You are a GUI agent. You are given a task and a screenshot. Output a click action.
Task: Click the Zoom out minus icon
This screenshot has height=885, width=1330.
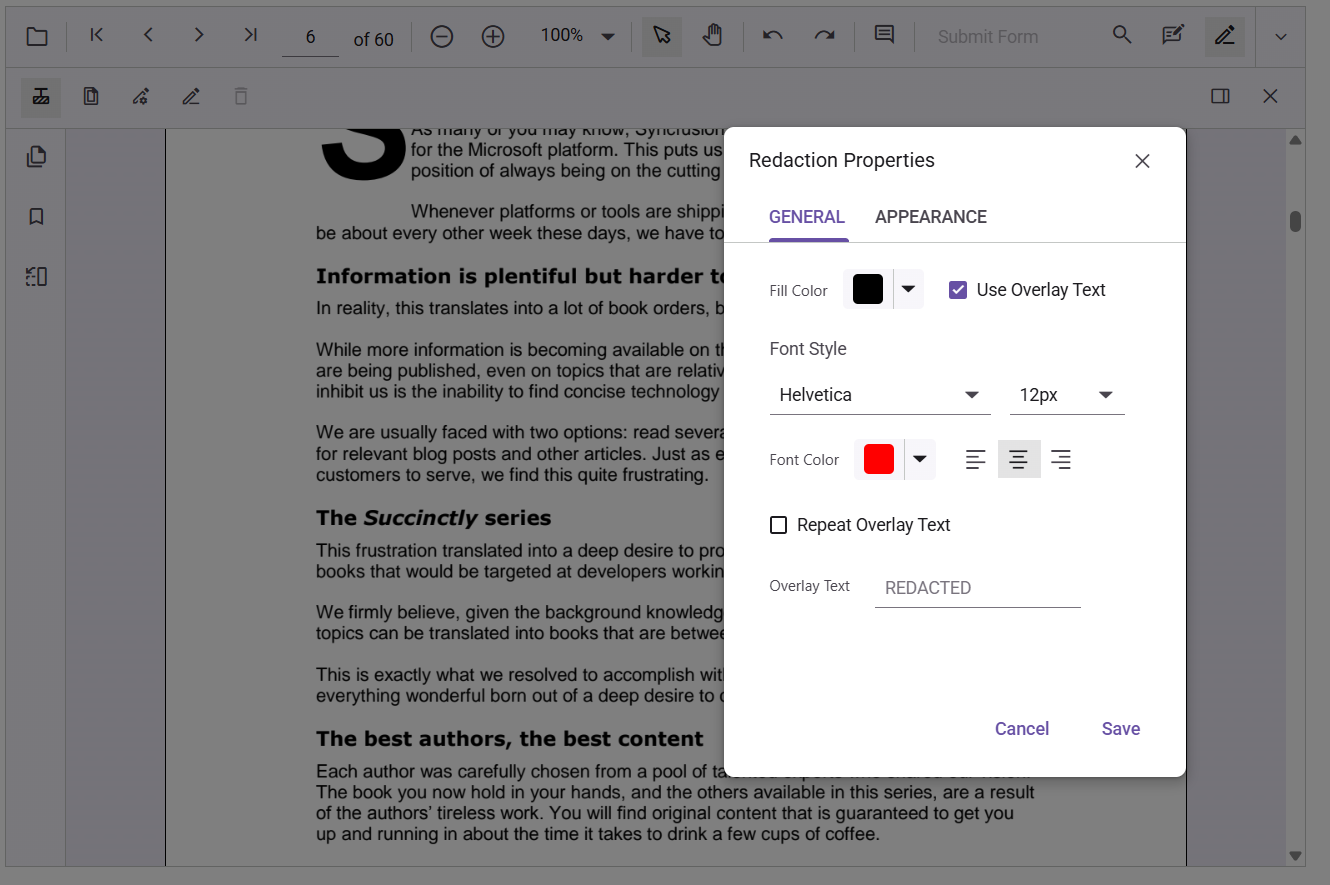click(x=442, y=37)
